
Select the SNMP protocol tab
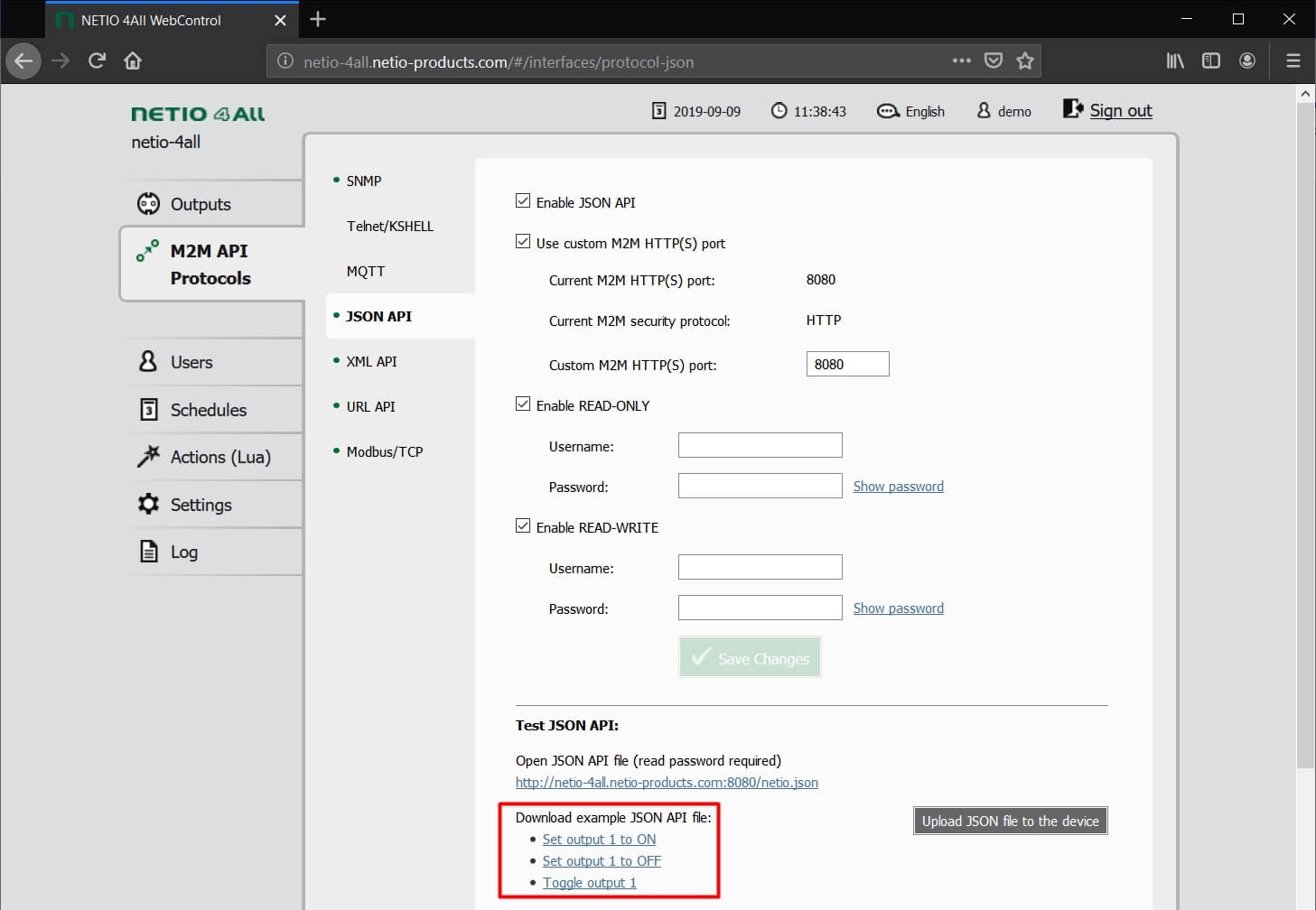click(364, 181)
